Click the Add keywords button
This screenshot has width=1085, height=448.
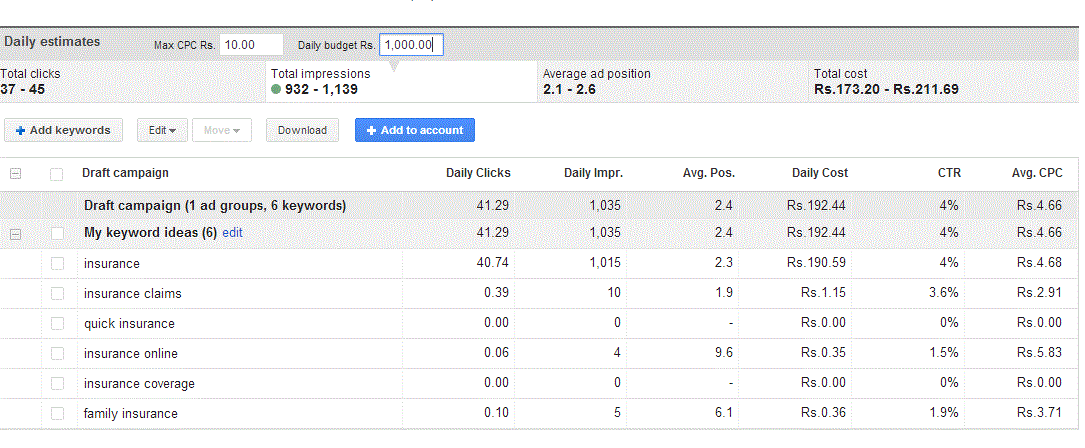click(63, 130)
